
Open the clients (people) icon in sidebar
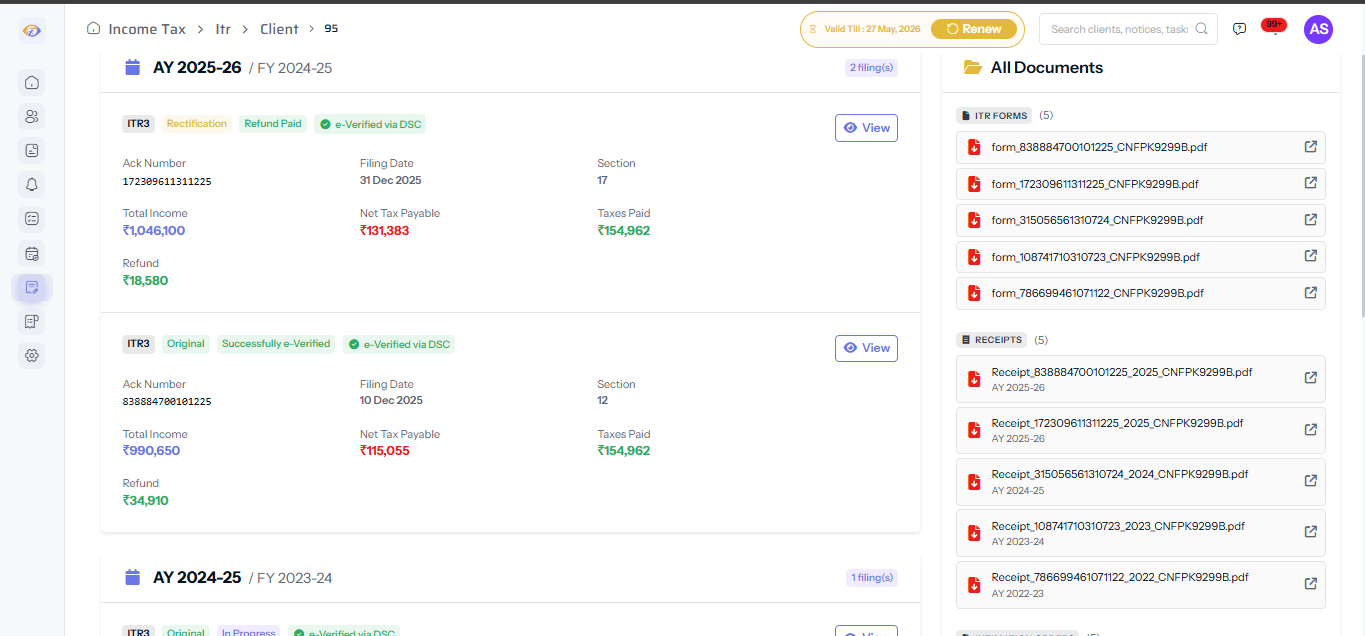(32, 116)
